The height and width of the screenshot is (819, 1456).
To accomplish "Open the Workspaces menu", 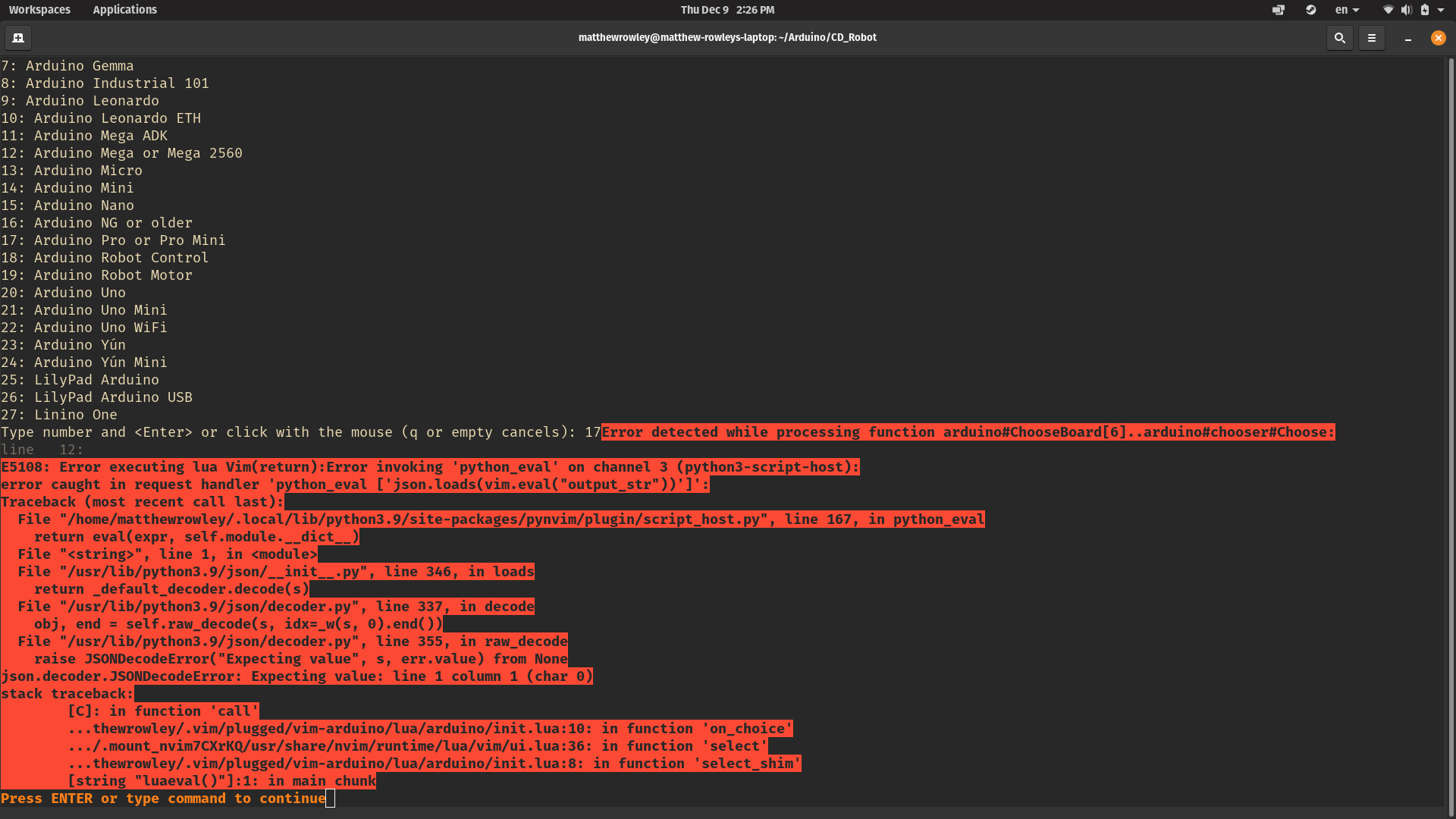I will pos(39,10).
